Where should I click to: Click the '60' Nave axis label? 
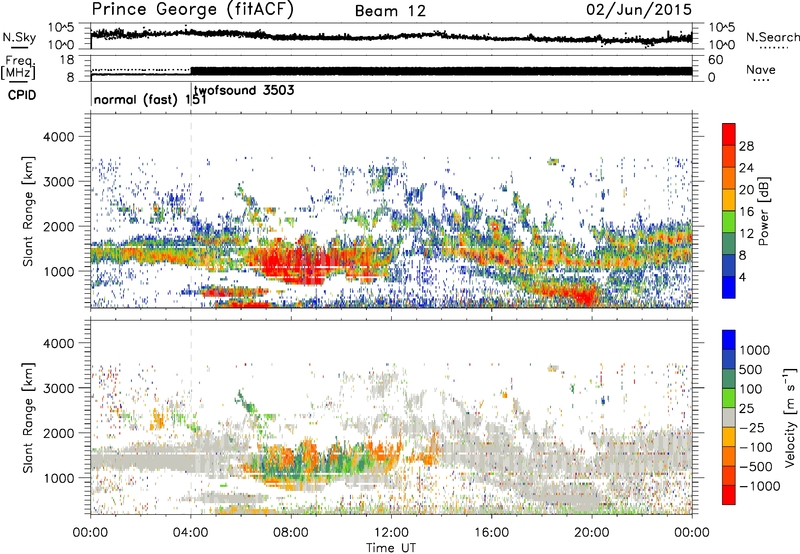715,60
